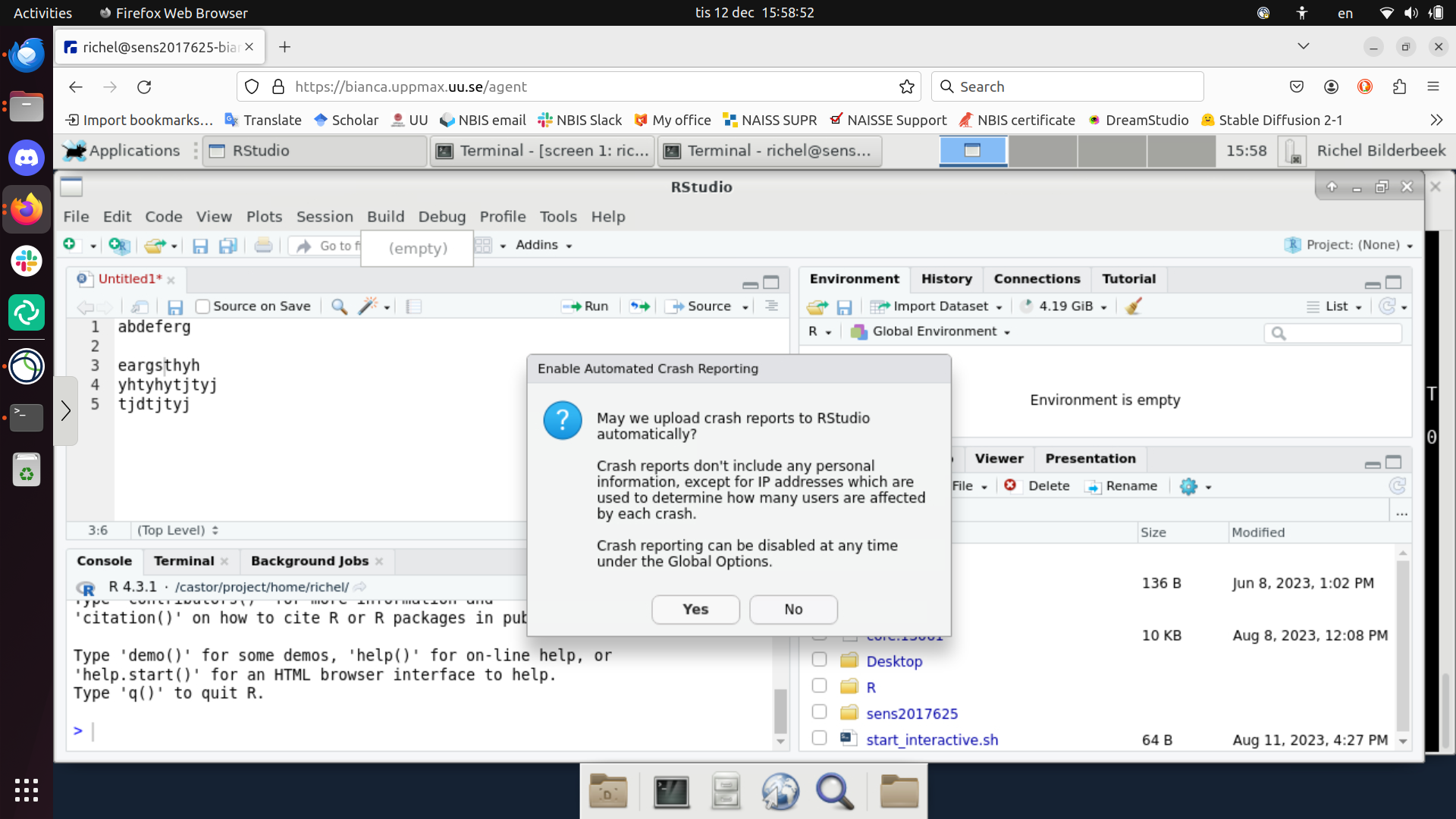This screenshot has width=1456, height=819.
Task: Maximize the Environment pane
Action: pos(1394,282)
